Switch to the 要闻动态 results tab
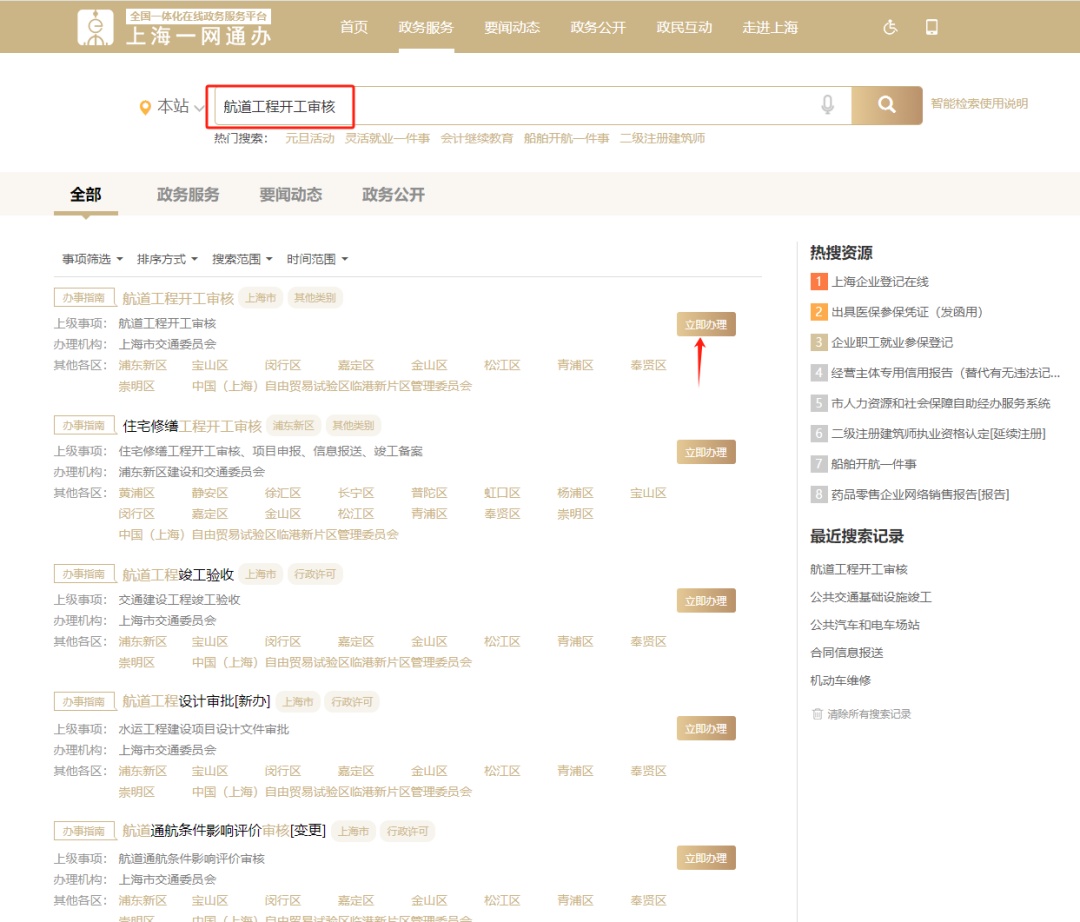The width and height of the screenshot is (1080, 922). point(291,195)
